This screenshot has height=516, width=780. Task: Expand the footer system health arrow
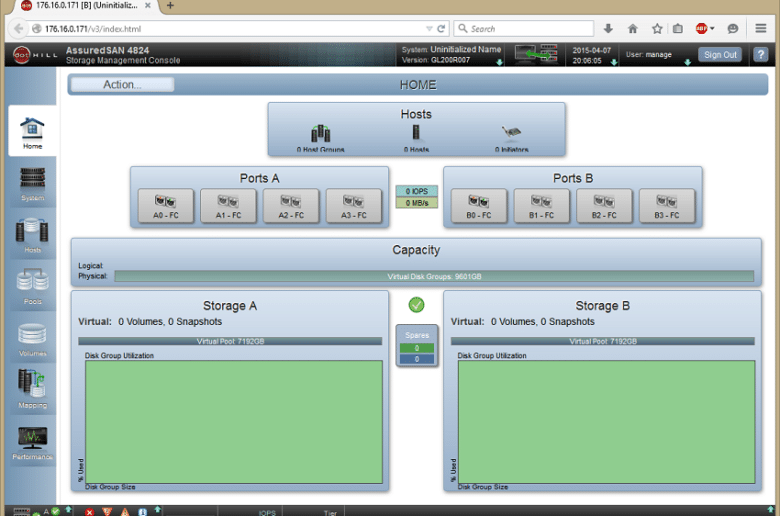tap(69, 510)
